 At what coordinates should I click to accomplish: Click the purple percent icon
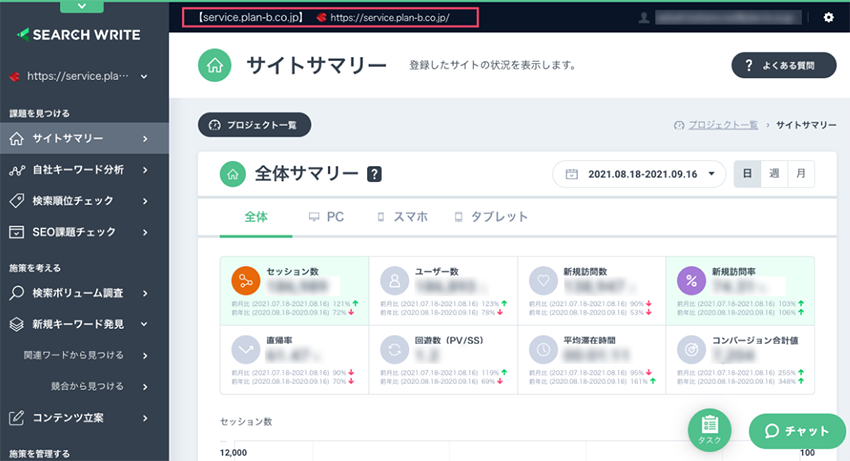click(x=691, y=281)
